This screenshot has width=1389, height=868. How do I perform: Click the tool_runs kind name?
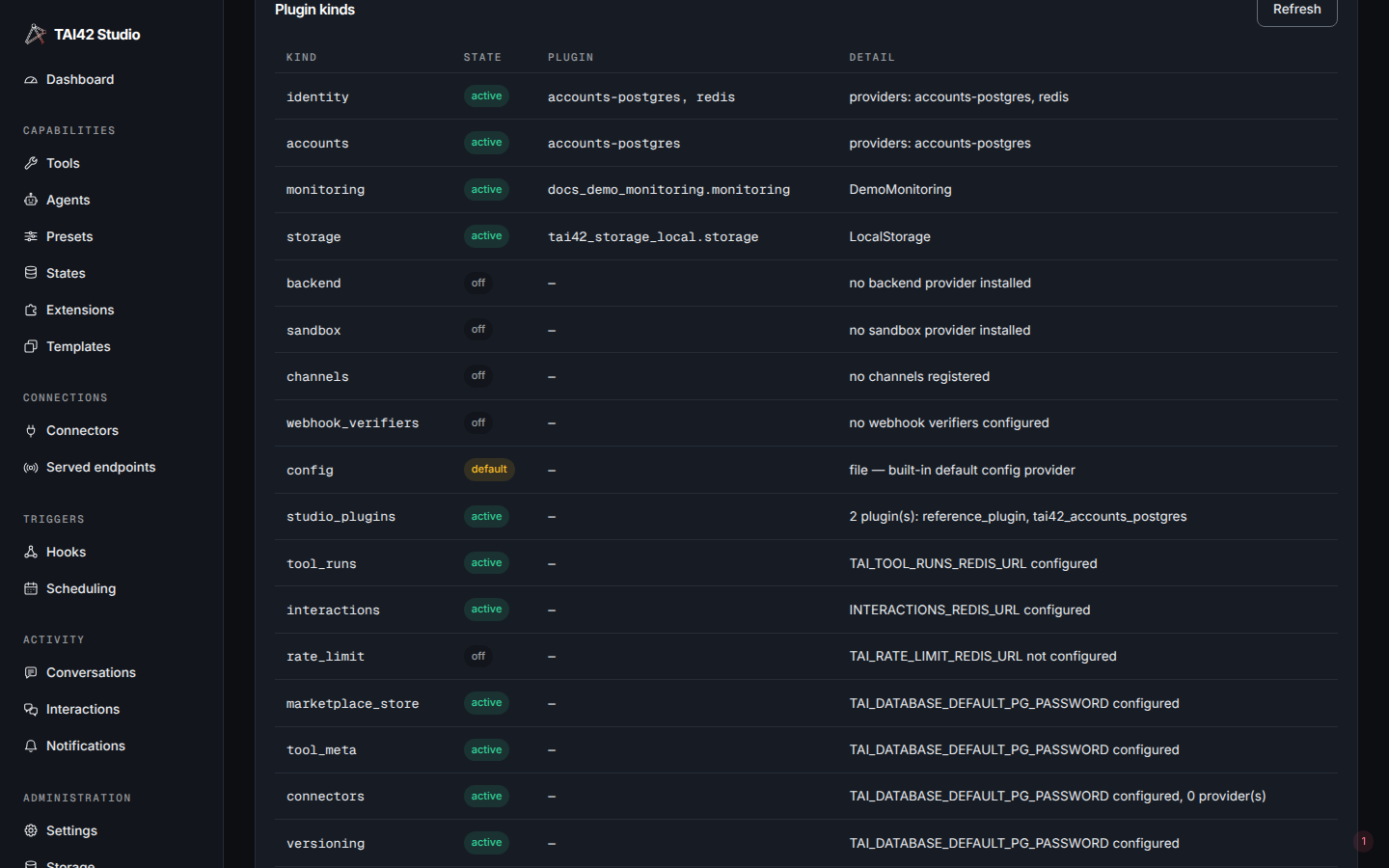(x=321, y=564)
